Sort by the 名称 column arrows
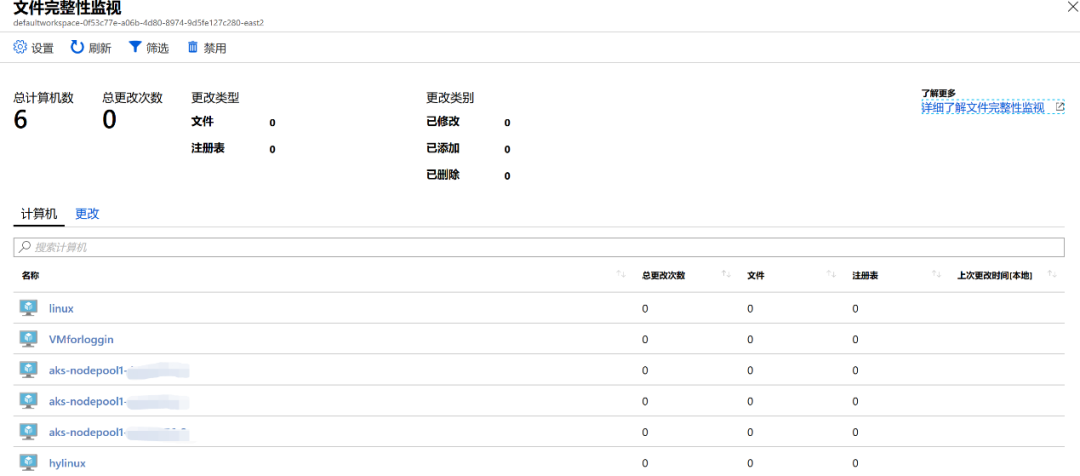This screenshot has width=1080, height=476. [621, 275]
